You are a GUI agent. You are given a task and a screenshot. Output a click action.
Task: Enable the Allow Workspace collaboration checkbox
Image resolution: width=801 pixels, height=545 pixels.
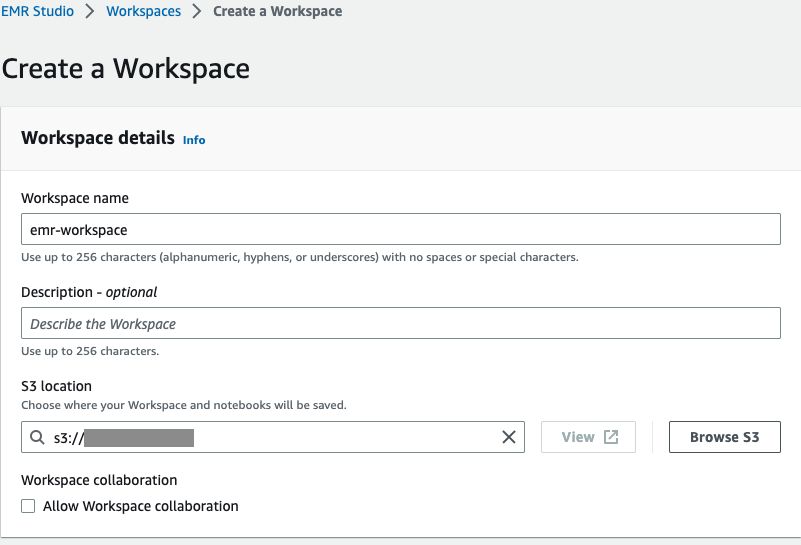click(x=28, y=506)
